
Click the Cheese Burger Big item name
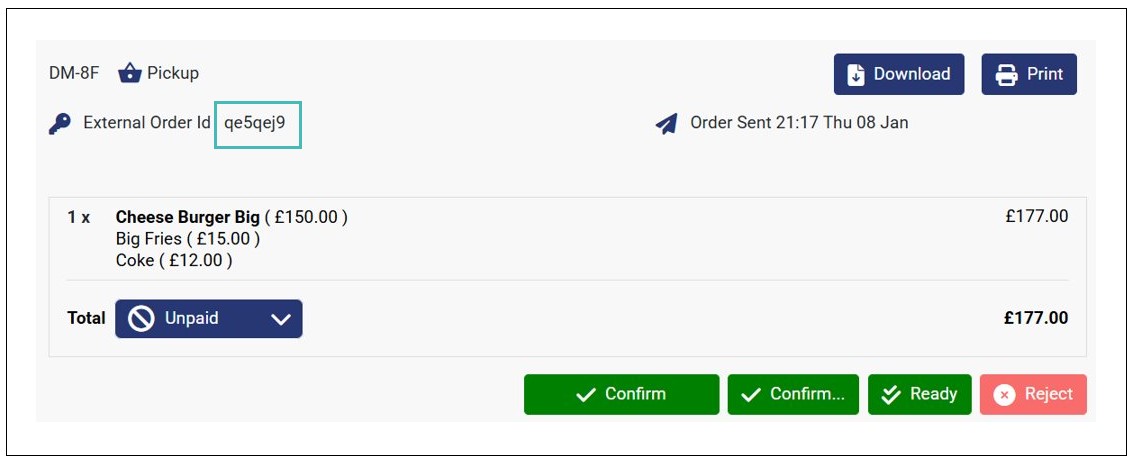coord(188,217)
